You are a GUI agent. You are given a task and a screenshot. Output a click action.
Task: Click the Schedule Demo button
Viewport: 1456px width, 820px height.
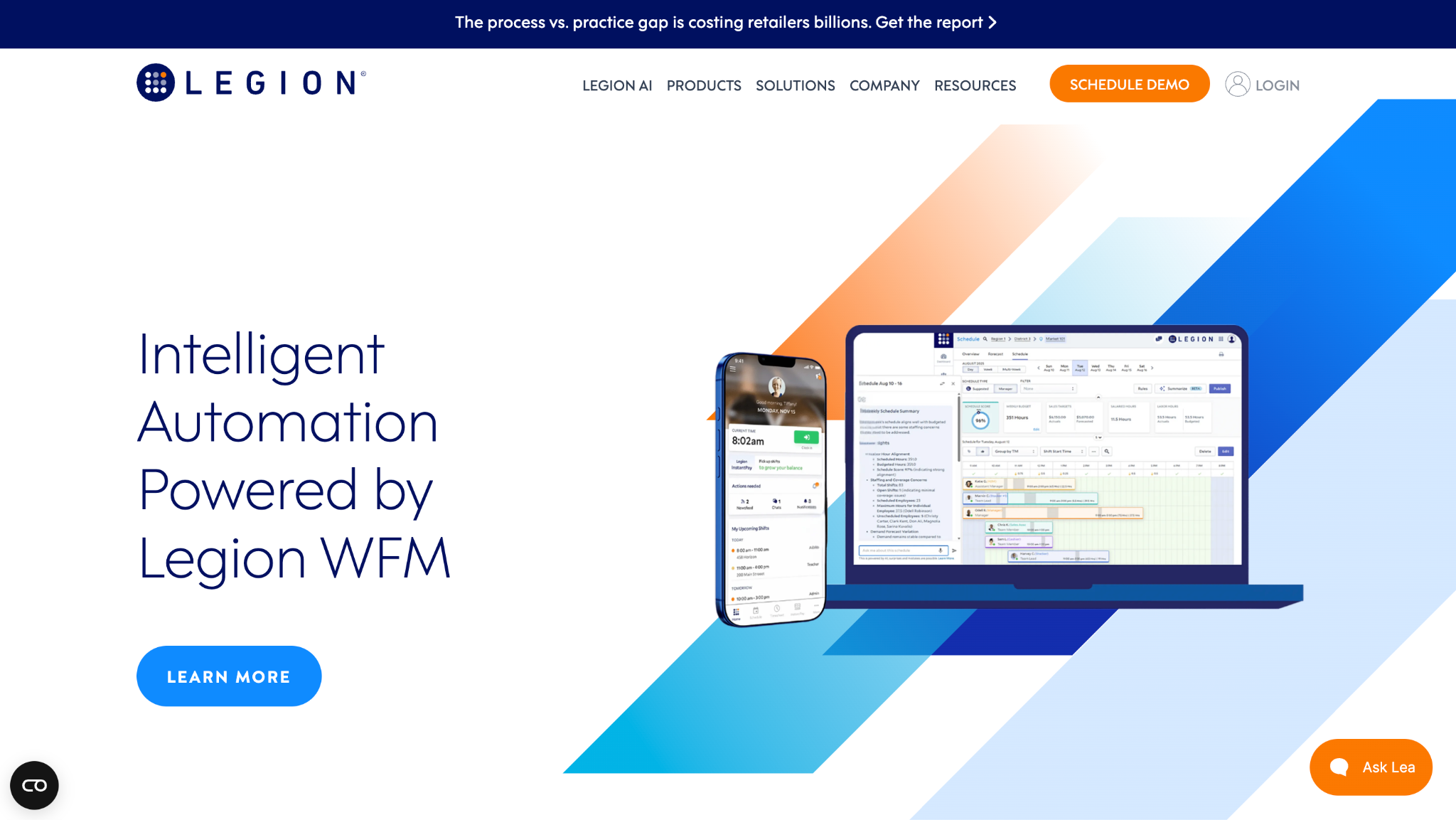tap(1129, 84)
